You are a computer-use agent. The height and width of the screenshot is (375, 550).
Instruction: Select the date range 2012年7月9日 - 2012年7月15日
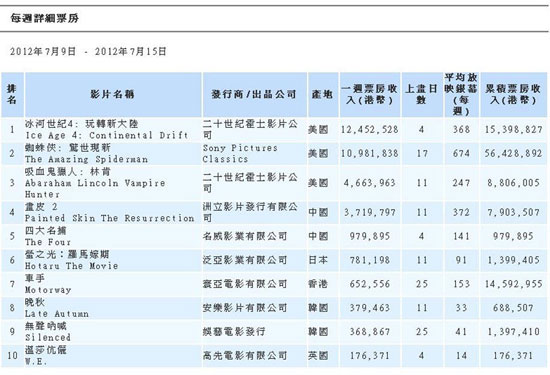(88, 52)
